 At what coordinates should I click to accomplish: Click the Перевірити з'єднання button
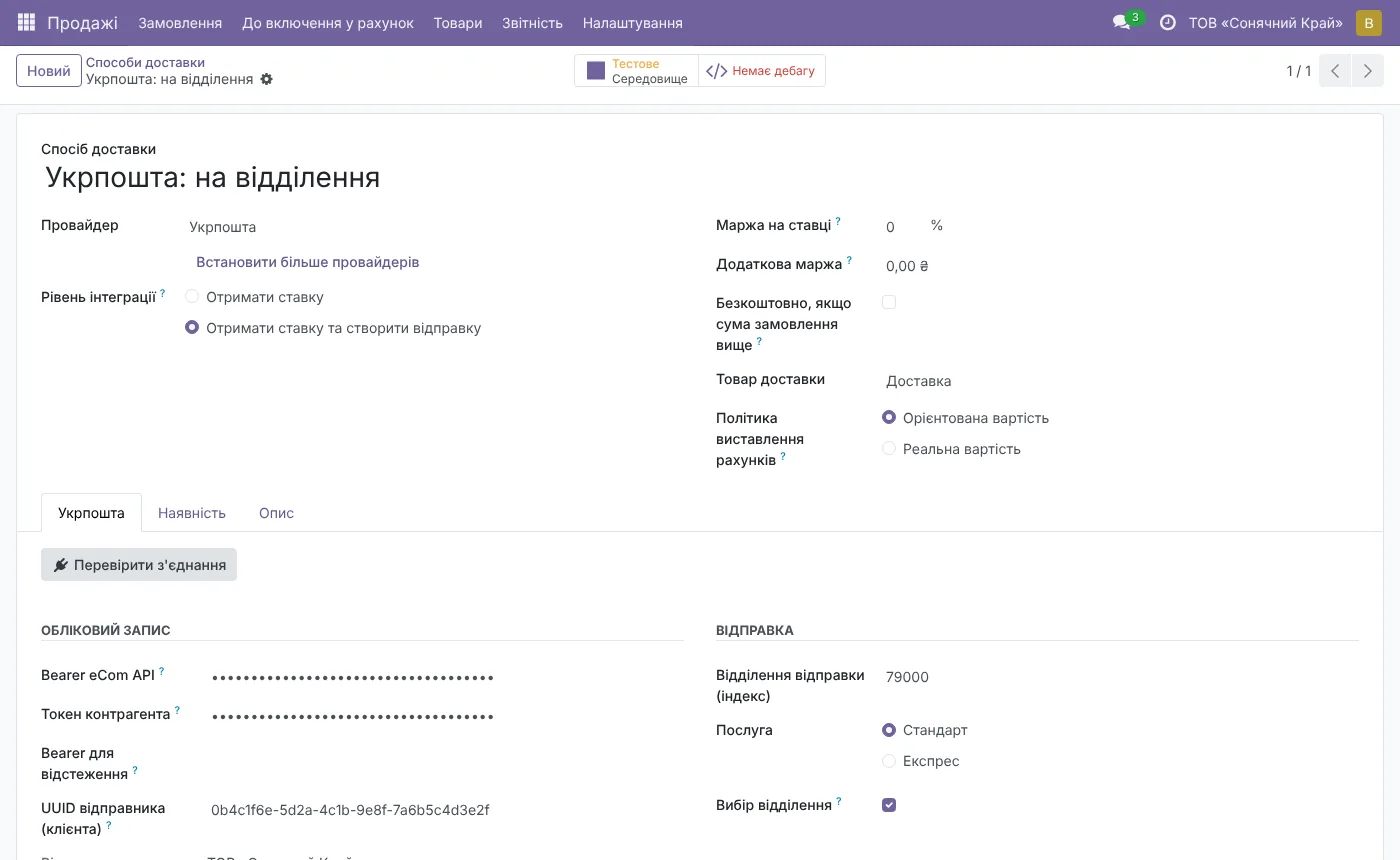pos(139,565)
